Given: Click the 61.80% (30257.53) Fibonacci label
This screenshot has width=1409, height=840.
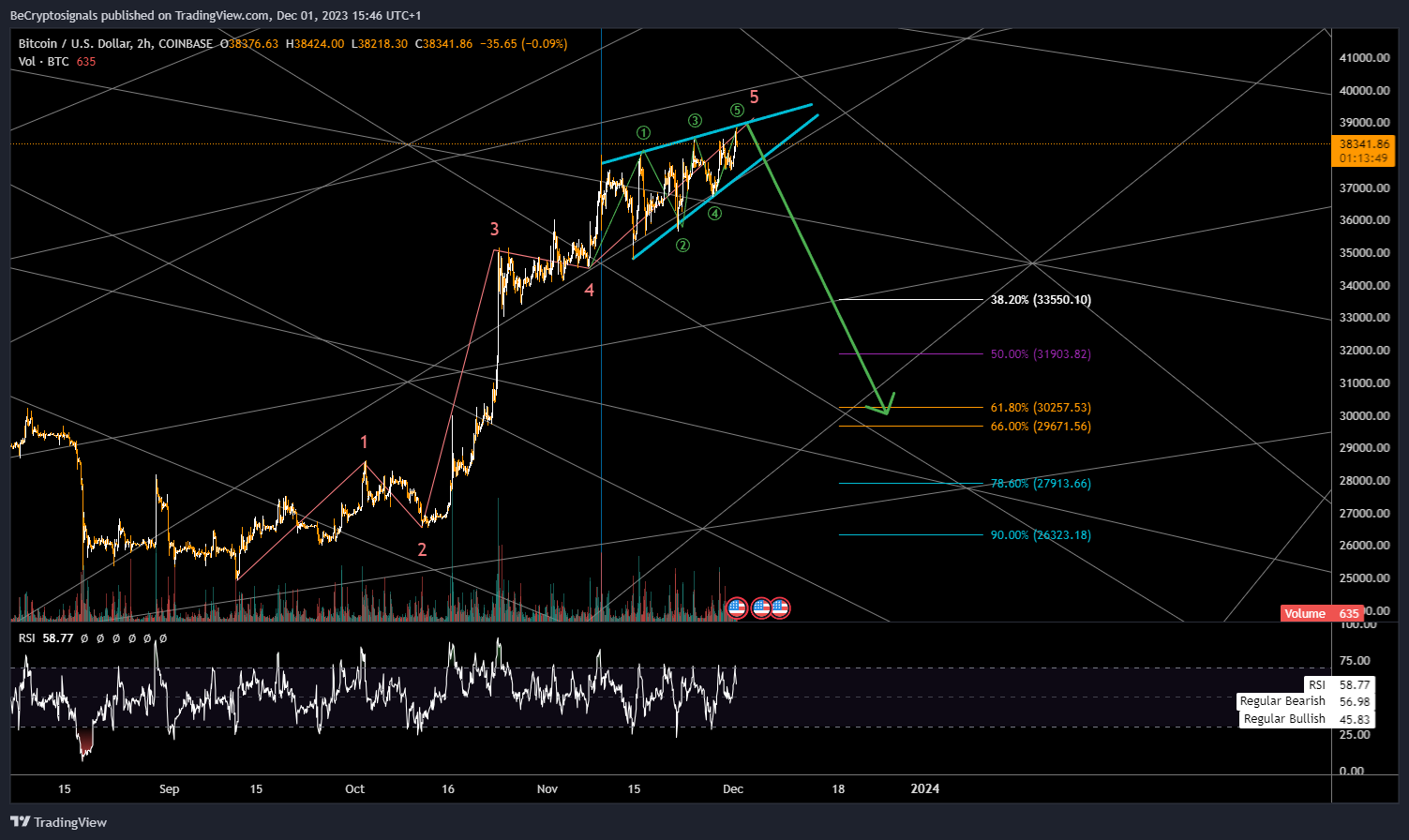Looking at the screenshot, I should 1041,408.
